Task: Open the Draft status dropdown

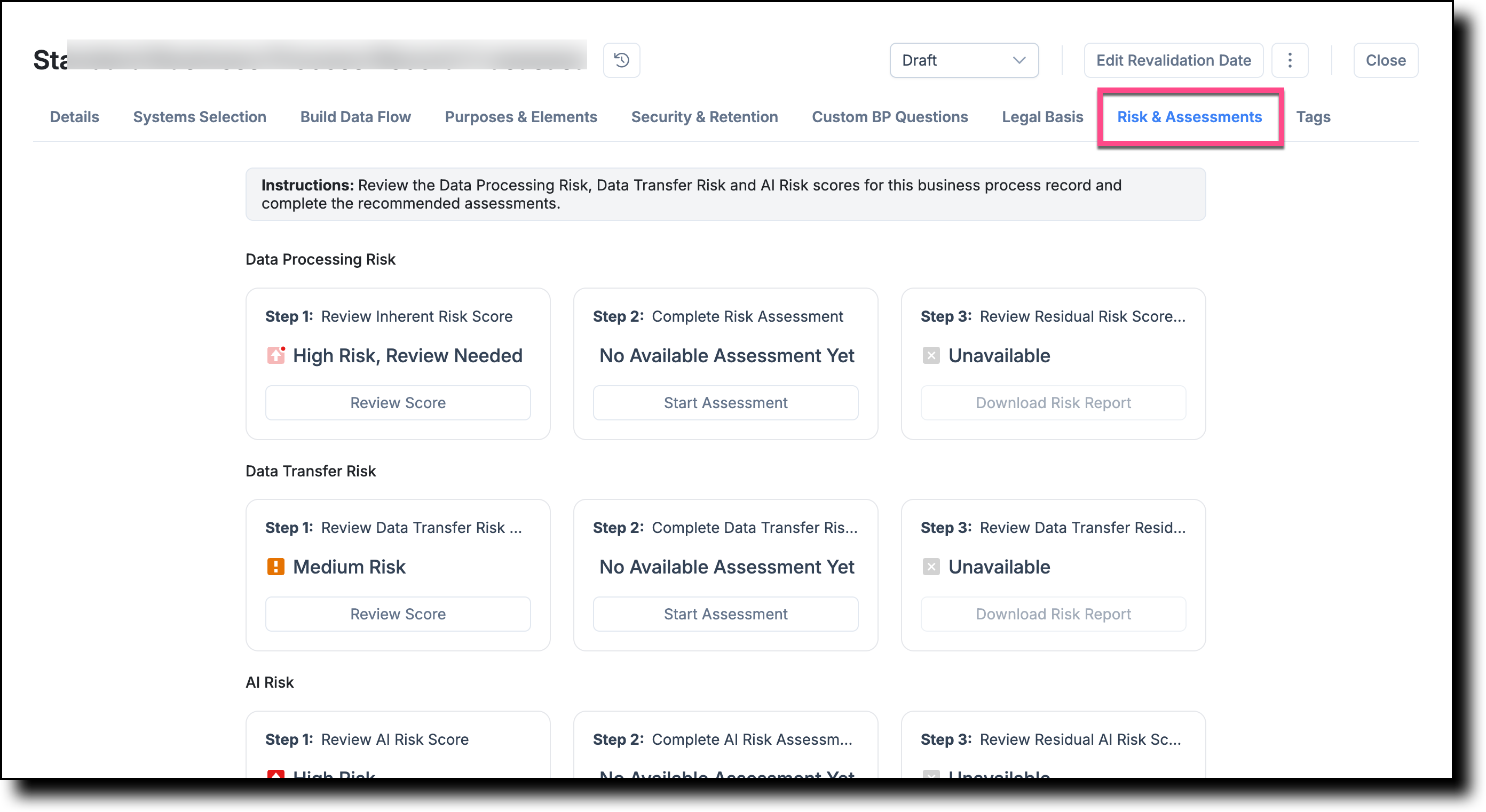Action: (x=964, y=60)
